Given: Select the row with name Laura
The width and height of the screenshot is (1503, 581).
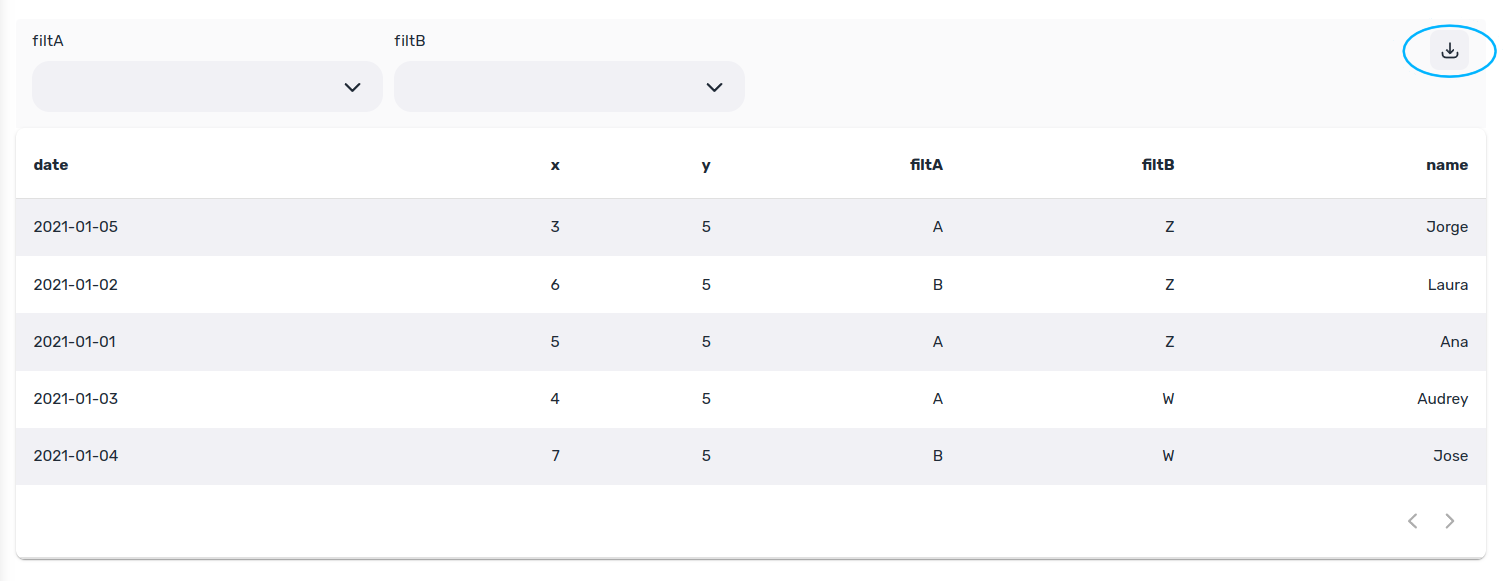Looking at the screenshot, I should pos(751,285).
